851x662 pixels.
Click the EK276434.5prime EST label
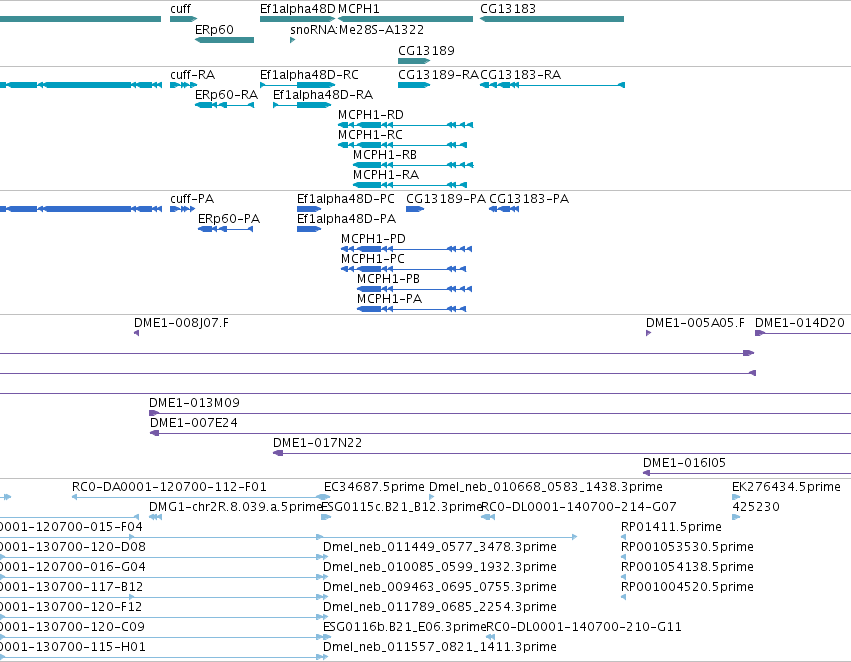[x=786, y=487]
